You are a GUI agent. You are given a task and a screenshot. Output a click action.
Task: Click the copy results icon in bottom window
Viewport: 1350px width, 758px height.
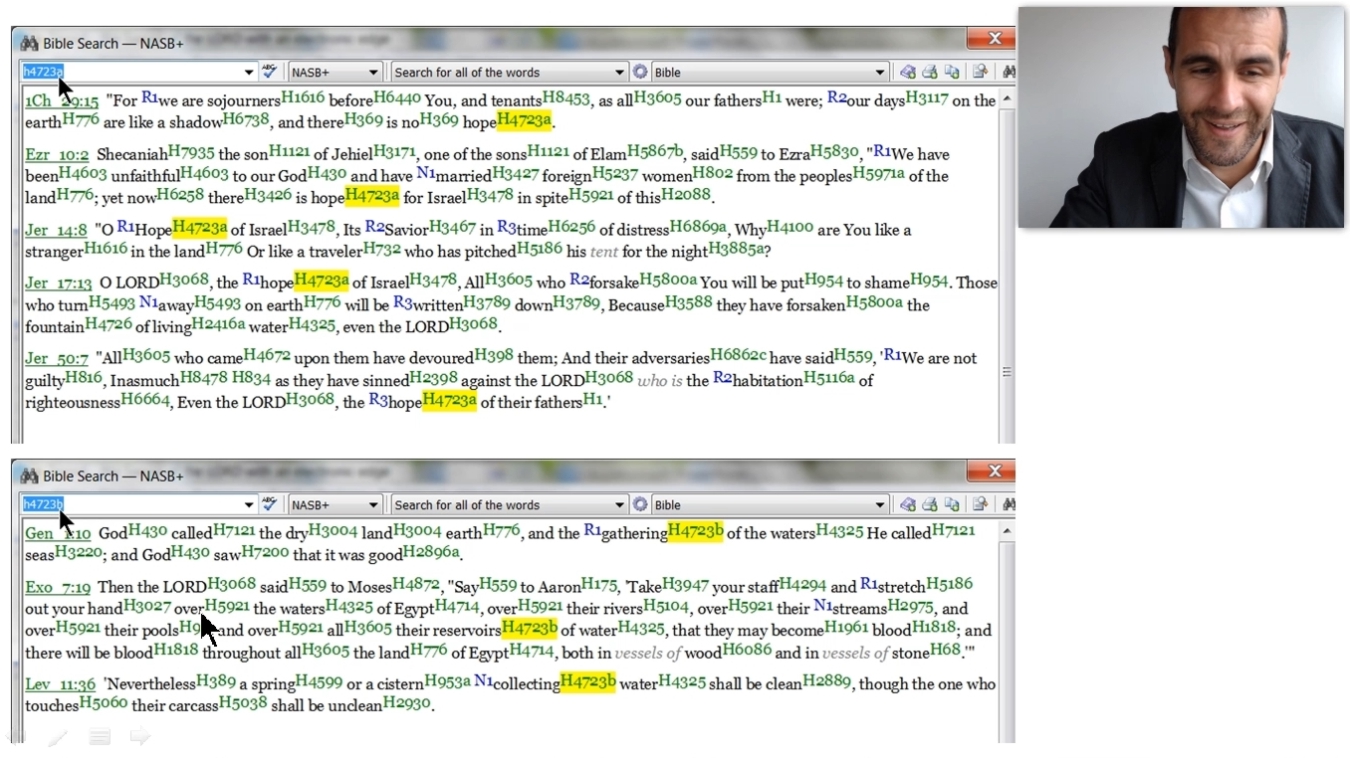(952, 505)
